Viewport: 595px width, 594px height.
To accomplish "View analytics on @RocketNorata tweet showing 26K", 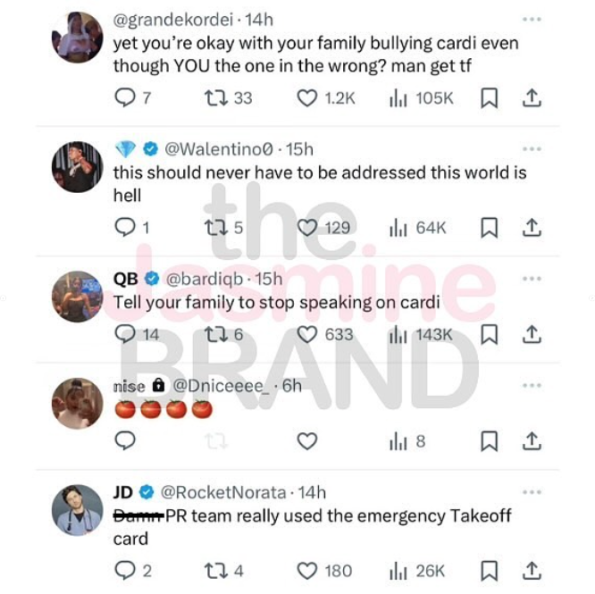I will [417, 571].
